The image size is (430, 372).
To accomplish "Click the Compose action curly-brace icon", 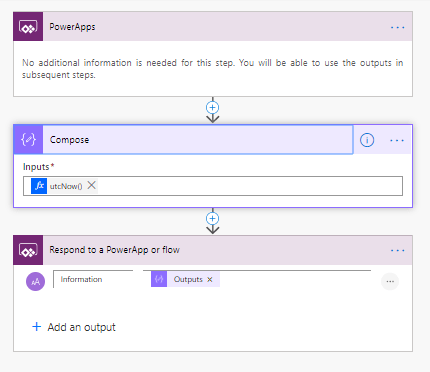I will tap(28, 139).
